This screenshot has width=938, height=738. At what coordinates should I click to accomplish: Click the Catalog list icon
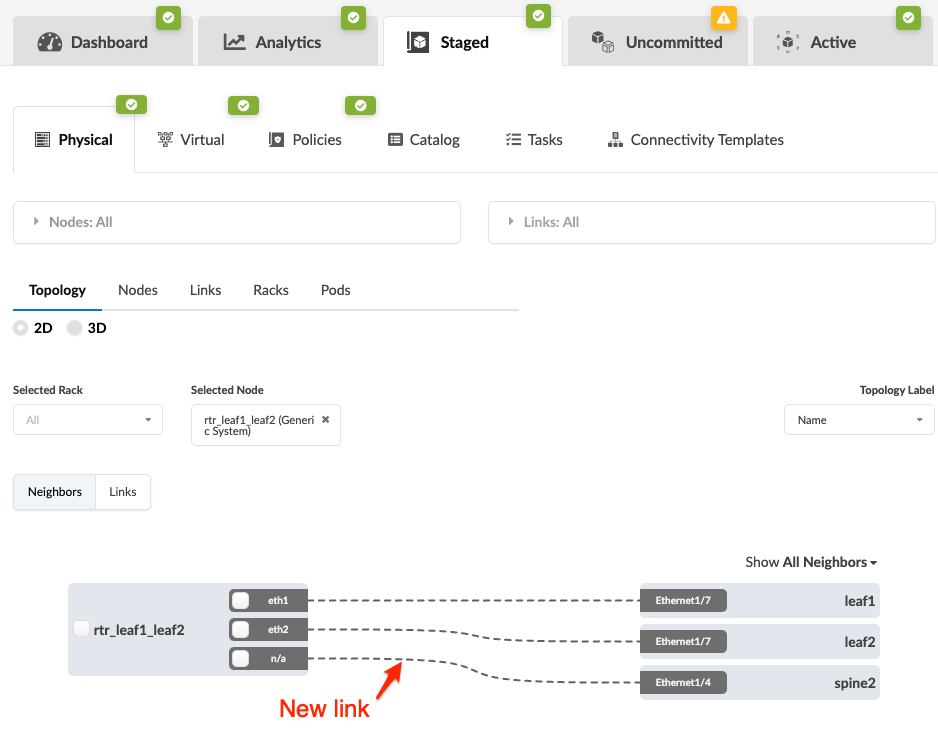(x=395, y=140)
